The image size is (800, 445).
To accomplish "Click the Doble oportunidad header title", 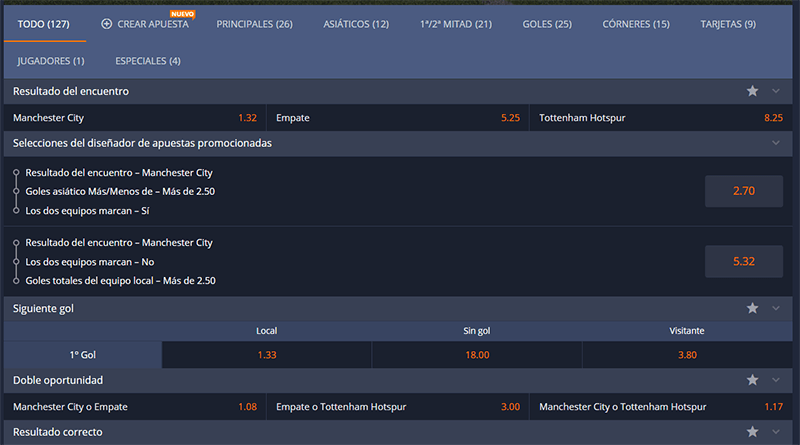I will tap(58, 380).
